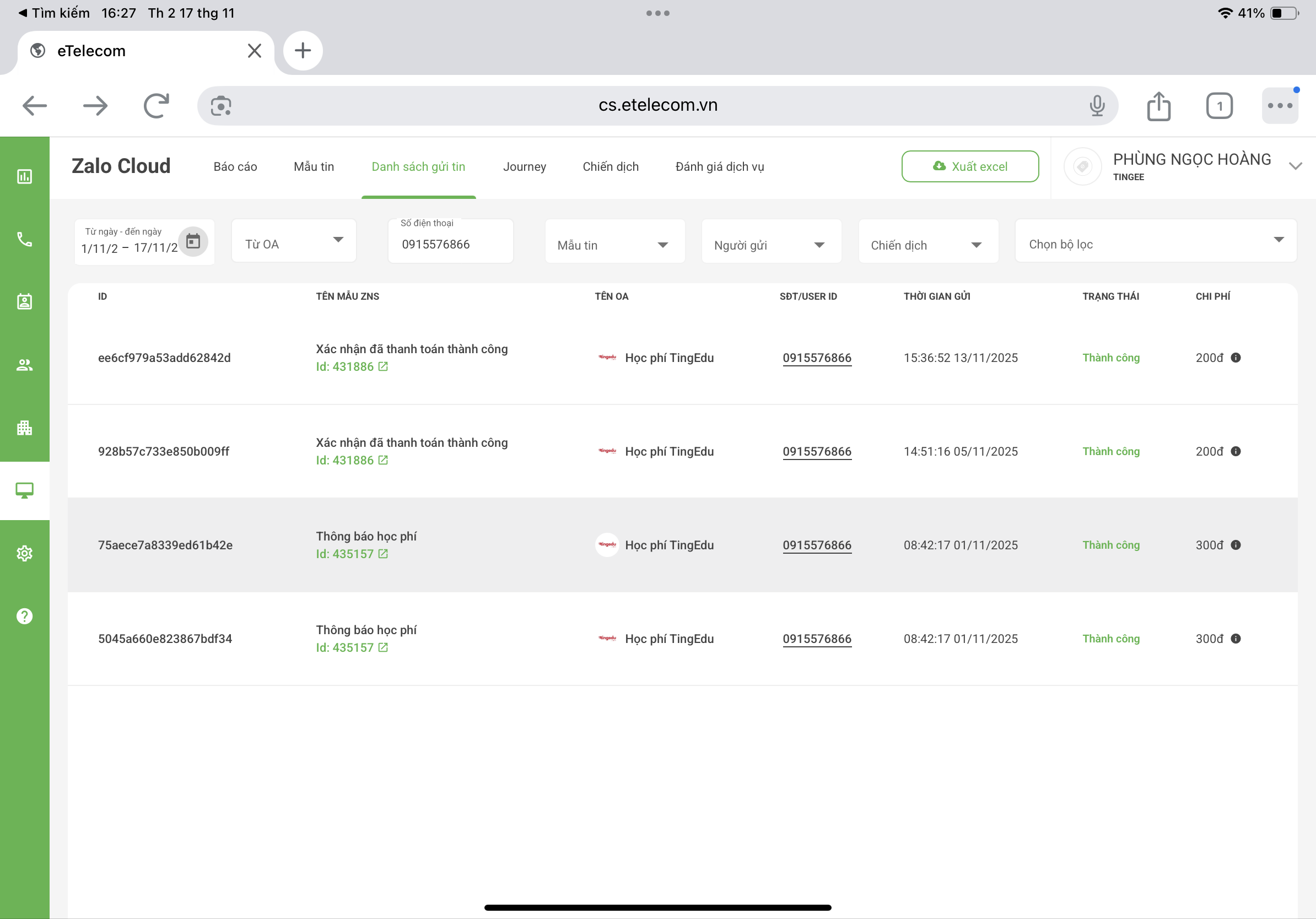Open the Người gửi dropdown
The height and width of the screenshot is (919, 1316).
pyautogui.click(x=771, y=245)
